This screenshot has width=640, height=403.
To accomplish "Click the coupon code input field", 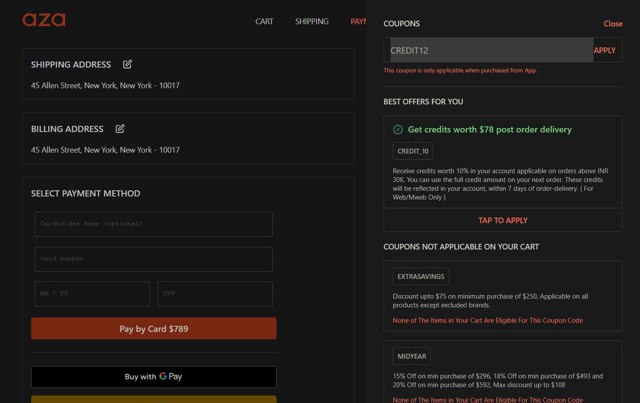I will point(491,50).
